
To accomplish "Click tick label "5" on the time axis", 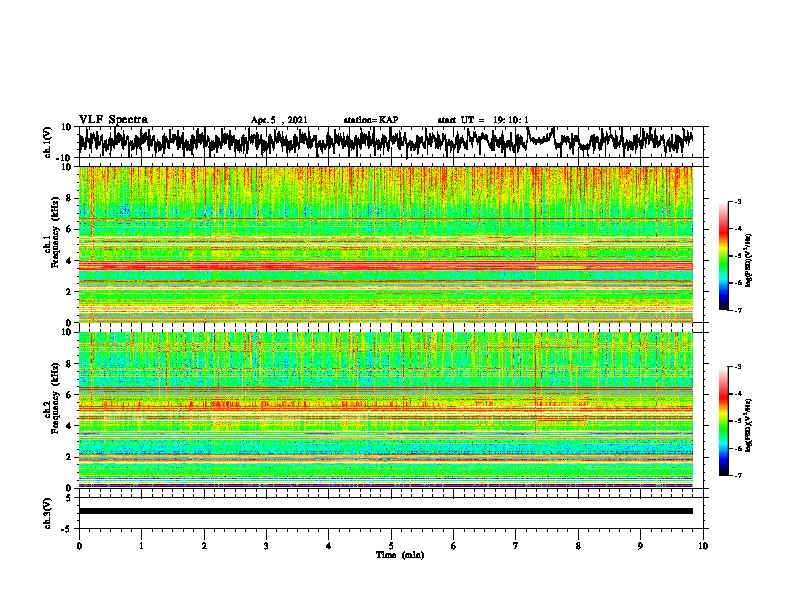I will [x=391, y=546].
